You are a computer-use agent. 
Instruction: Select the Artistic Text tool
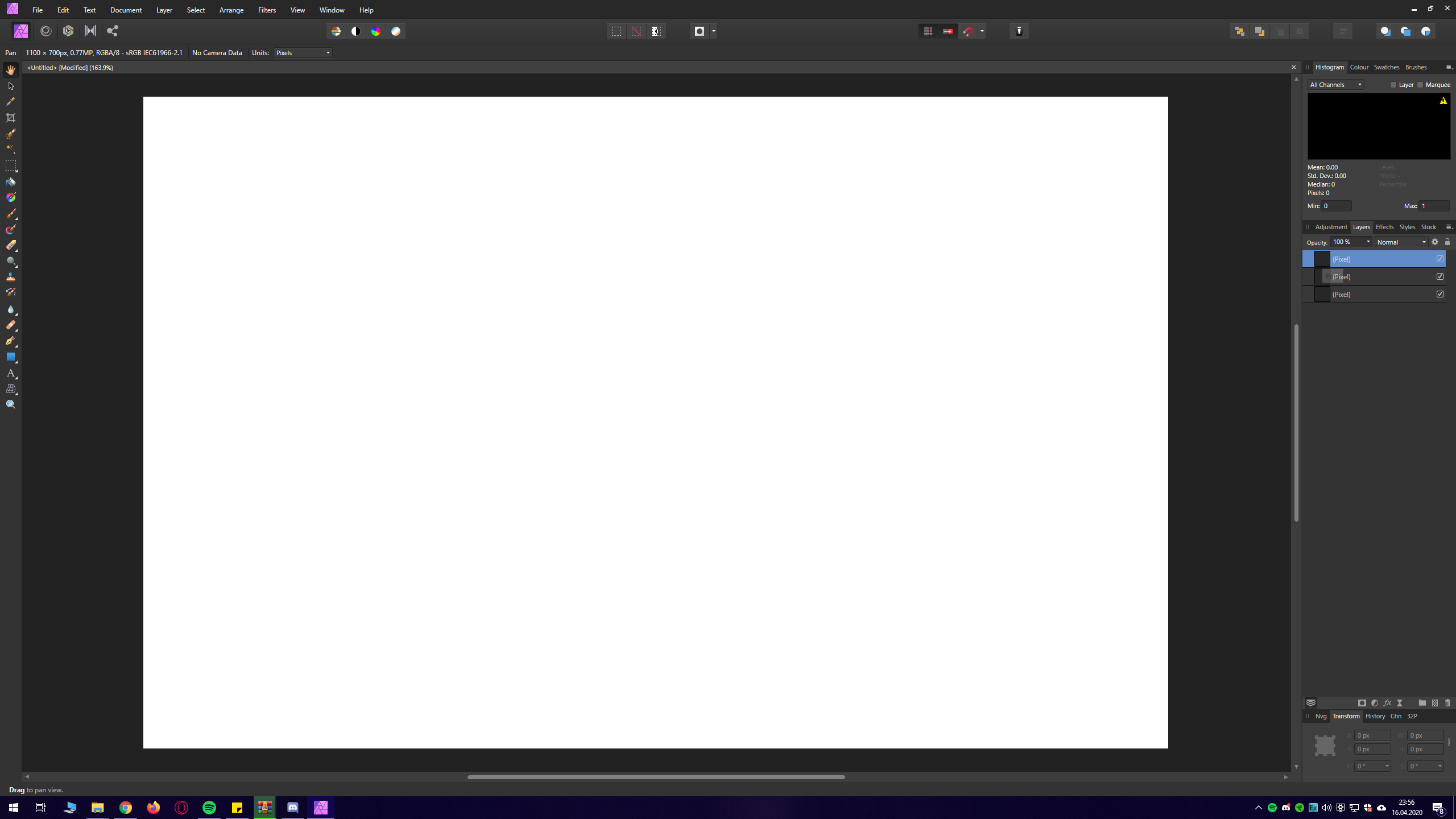pyautogui.click(x=11, y=373)
